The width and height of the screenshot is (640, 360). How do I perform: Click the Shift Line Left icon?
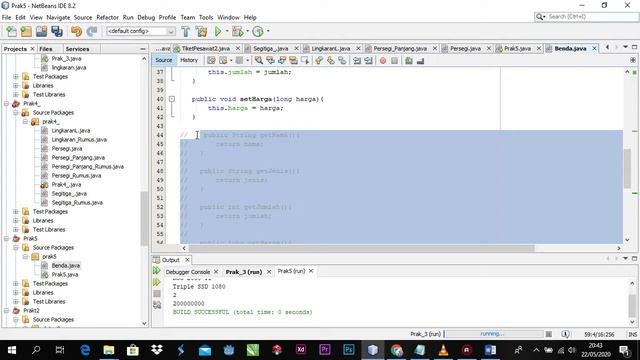point(357,60)
